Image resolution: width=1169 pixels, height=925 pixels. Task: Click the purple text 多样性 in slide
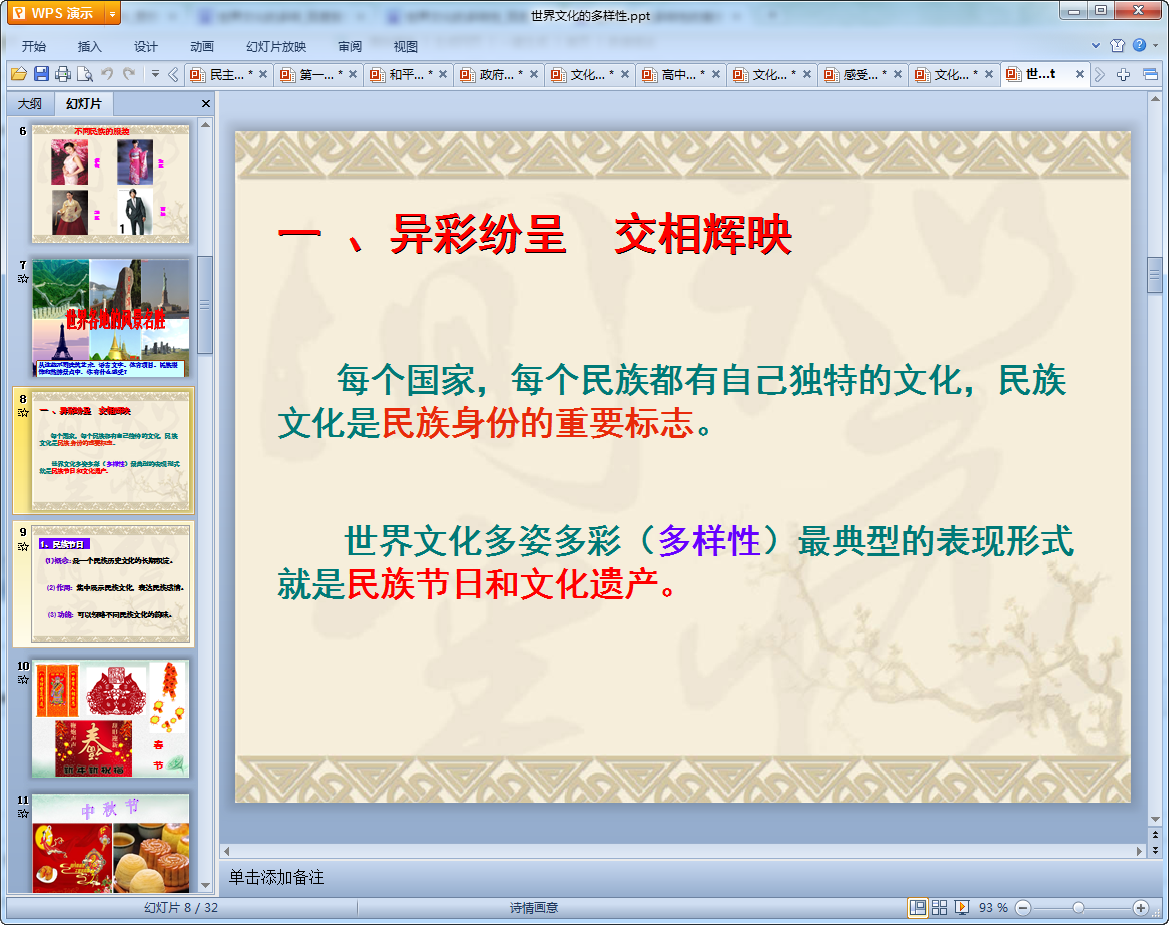pos(709,541)
